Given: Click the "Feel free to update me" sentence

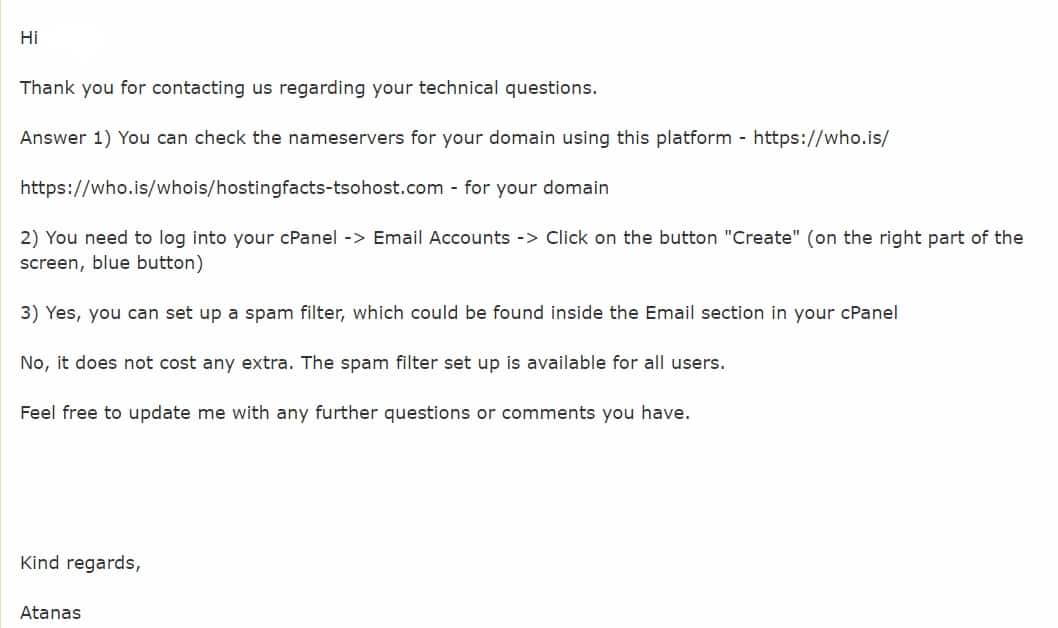Looking at the screenshot, I should [355, 413].
